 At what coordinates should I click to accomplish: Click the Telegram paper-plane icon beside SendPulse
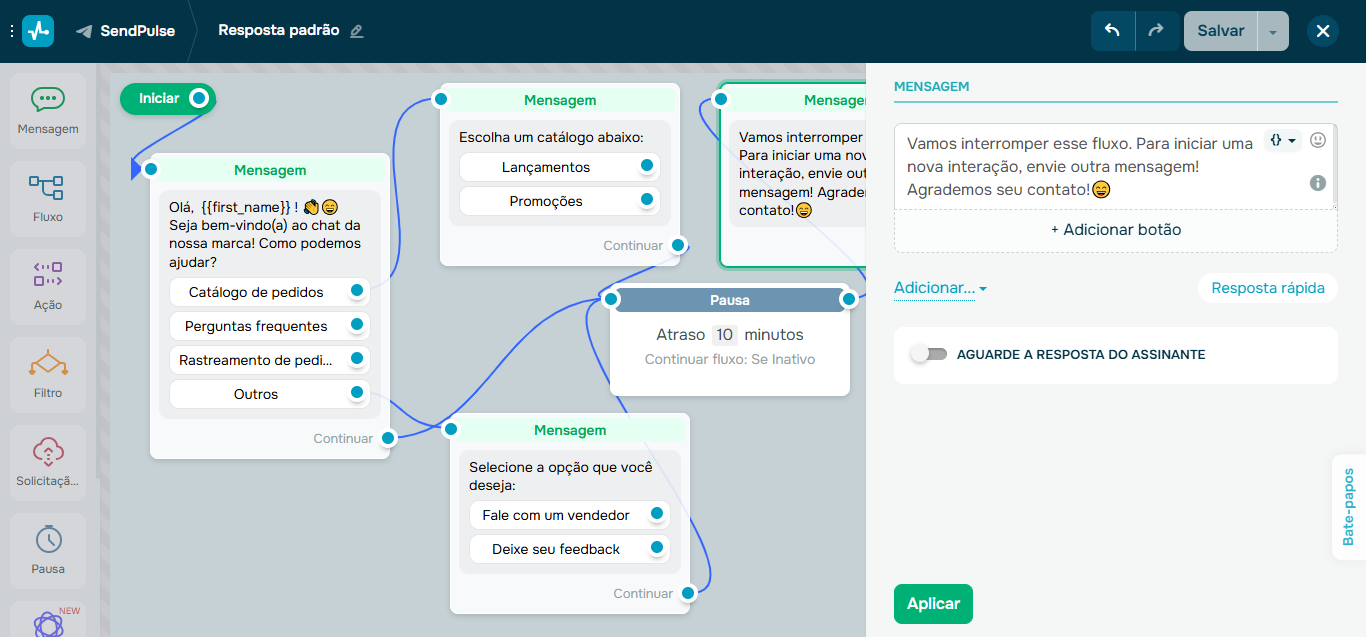(x=84, y=31)
